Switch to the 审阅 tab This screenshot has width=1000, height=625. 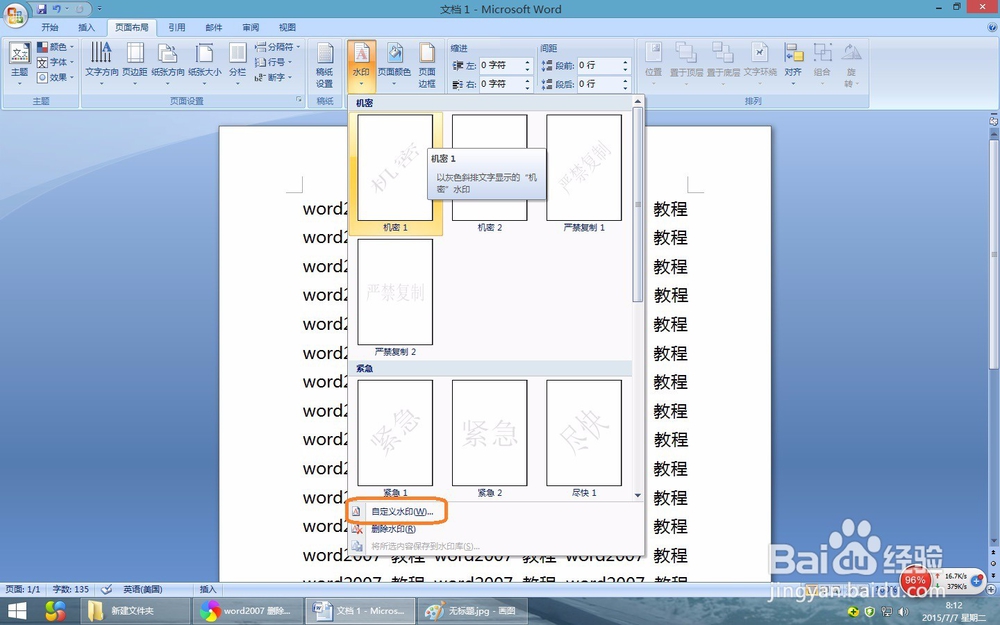[x=251, y=27]
